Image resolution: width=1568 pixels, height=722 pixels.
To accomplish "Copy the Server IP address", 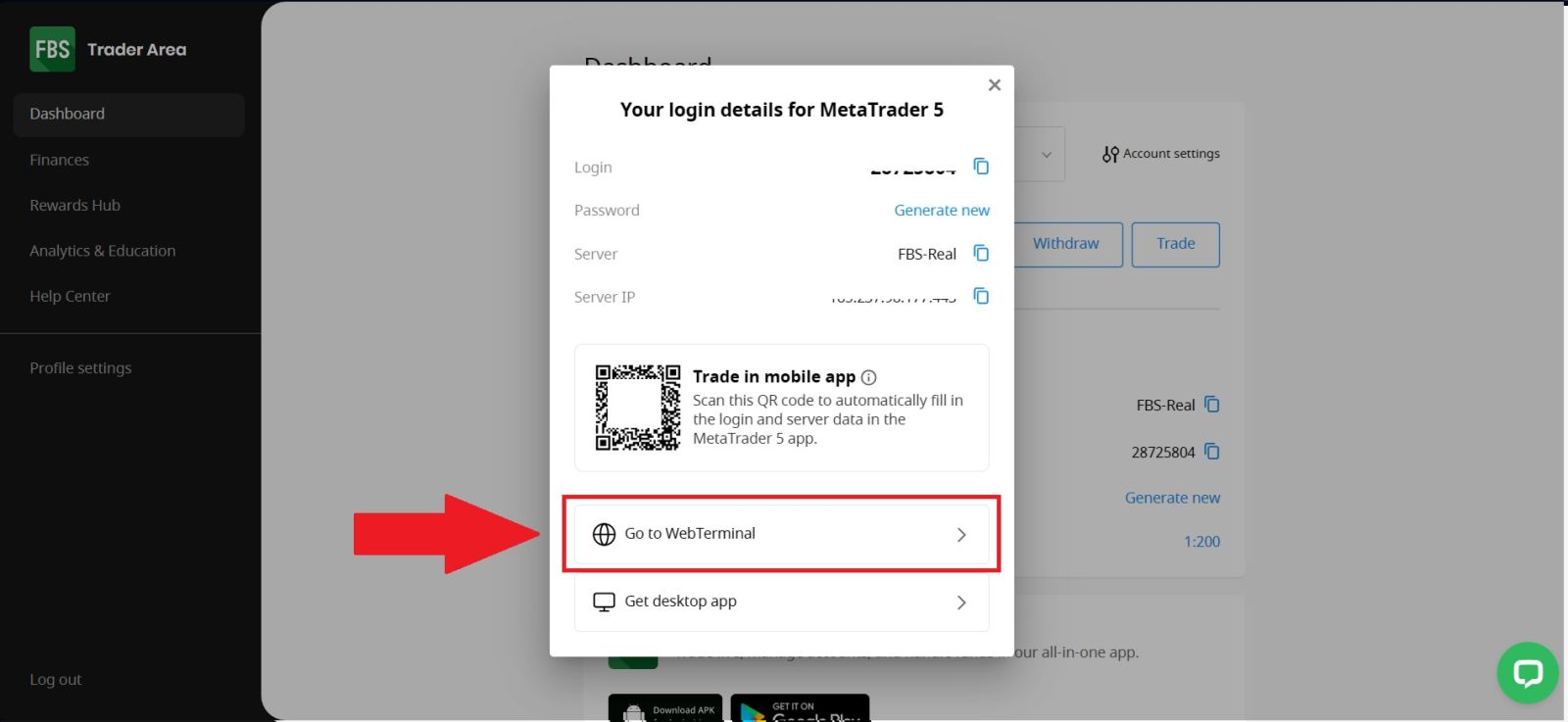I will pos(981,296).
